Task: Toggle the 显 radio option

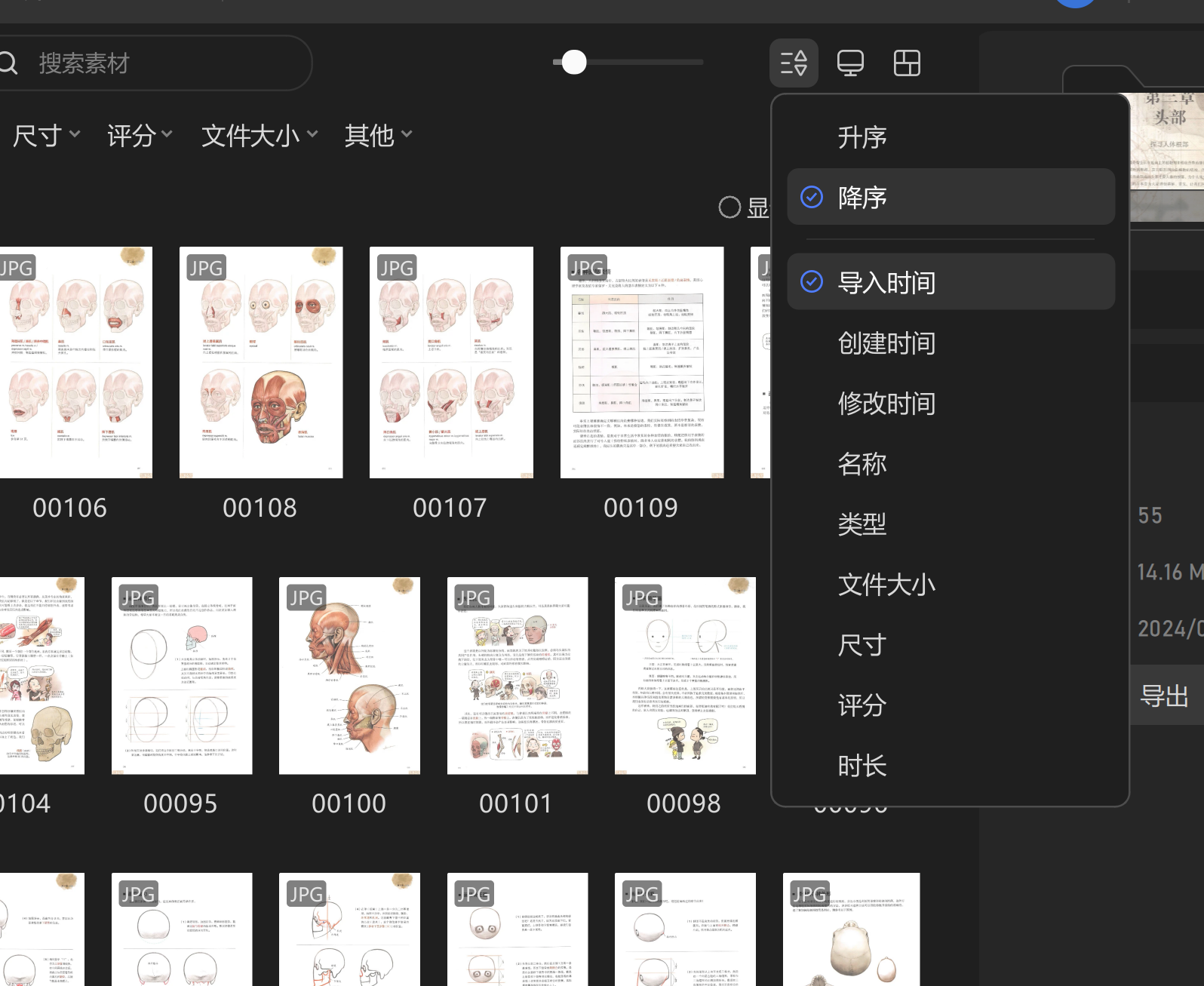Action: [729, 207]
